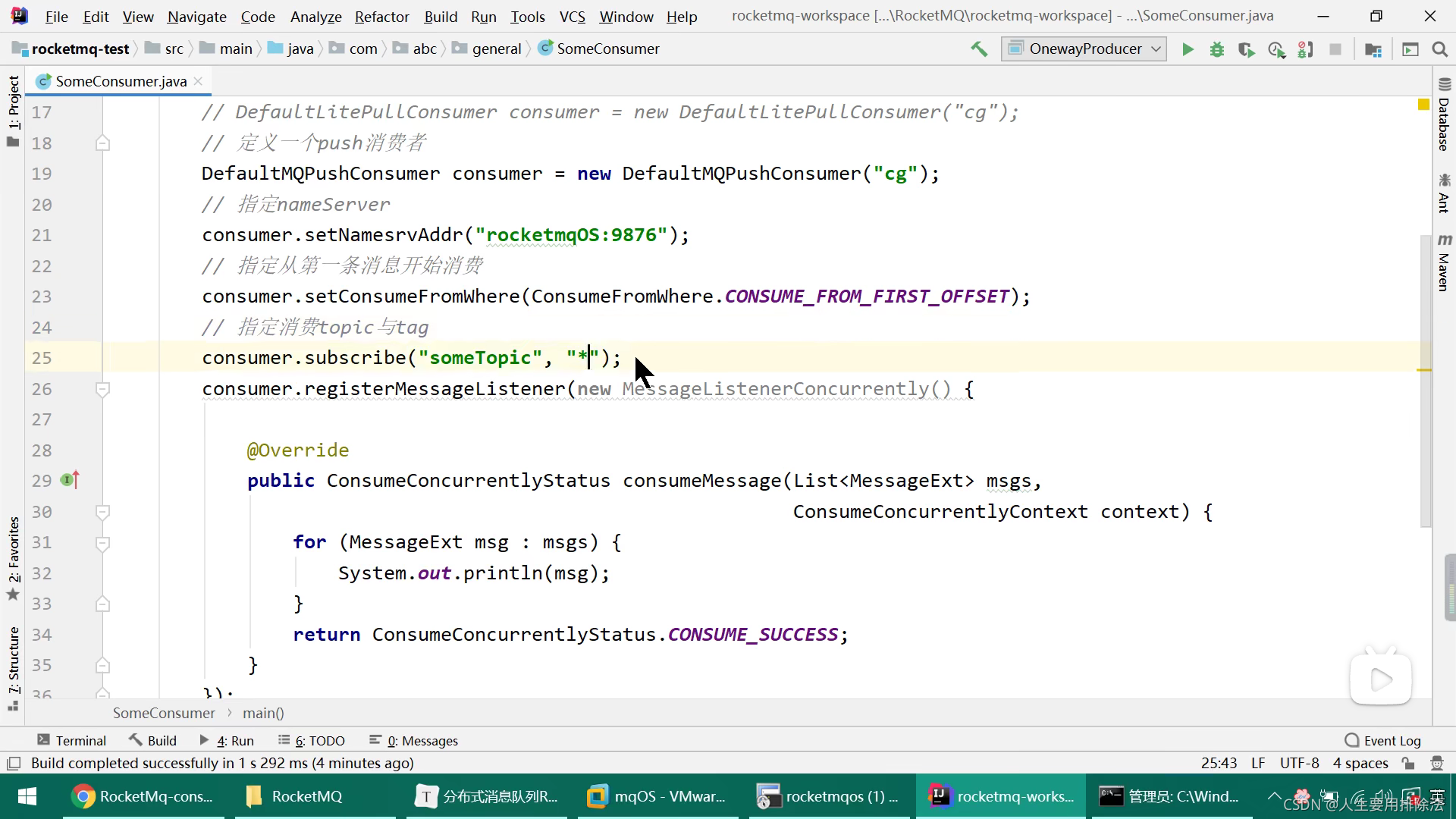Change line separator LF in status bar
1456x819 pixels.
coord(1258,763)
